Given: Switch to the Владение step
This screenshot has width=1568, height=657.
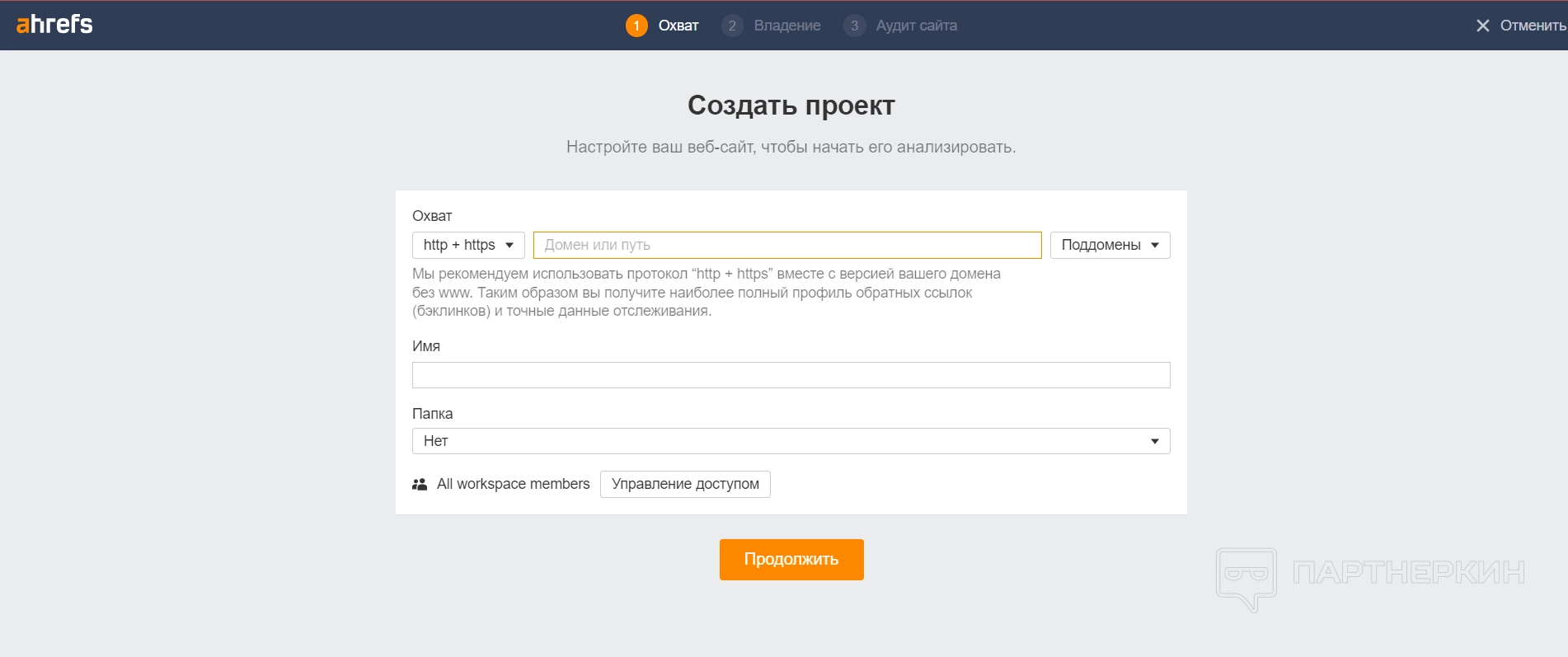Looking at the screenshot, I should [x=787, y=26].
